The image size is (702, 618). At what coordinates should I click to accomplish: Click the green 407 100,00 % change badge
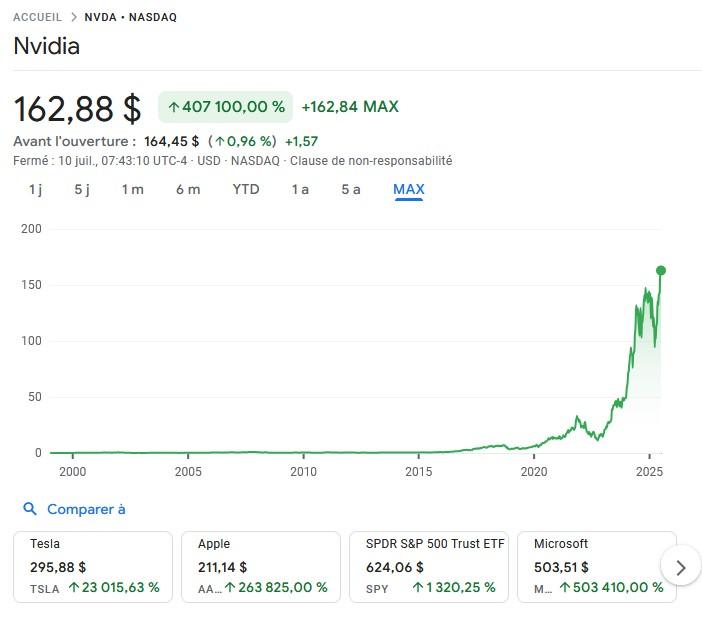(225, 107)
